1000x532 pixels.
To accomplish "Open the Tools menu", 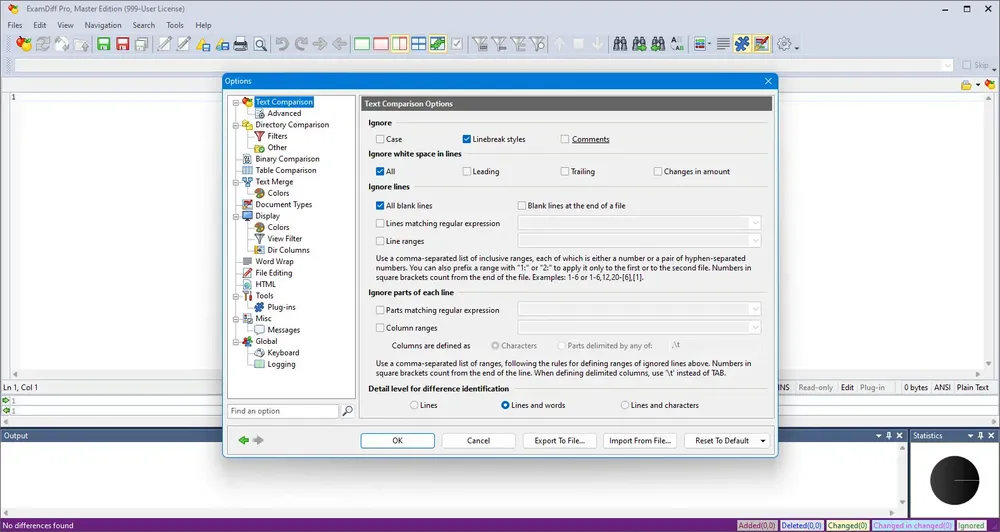I will point(175,25).
